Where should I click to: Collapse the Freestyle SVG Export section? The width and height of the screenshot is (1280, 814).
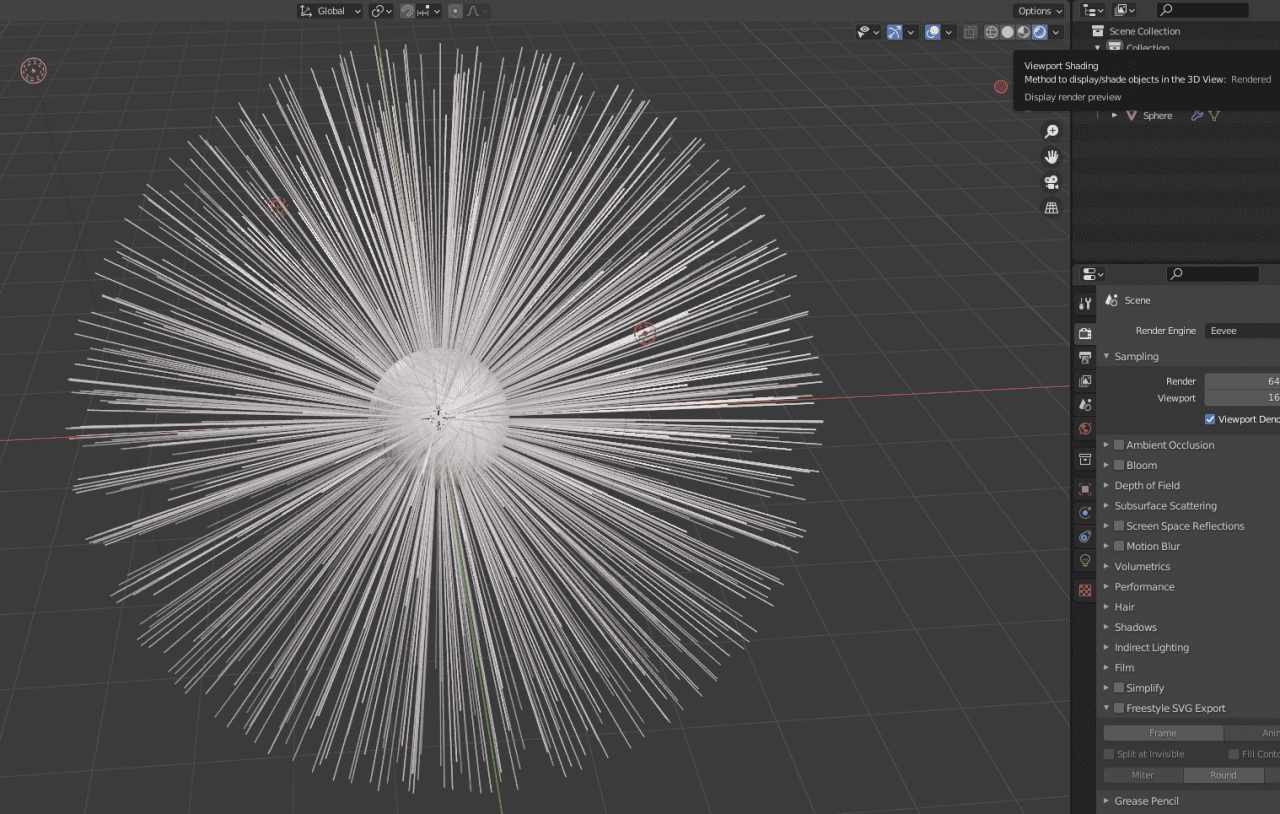click(1106, 708)
